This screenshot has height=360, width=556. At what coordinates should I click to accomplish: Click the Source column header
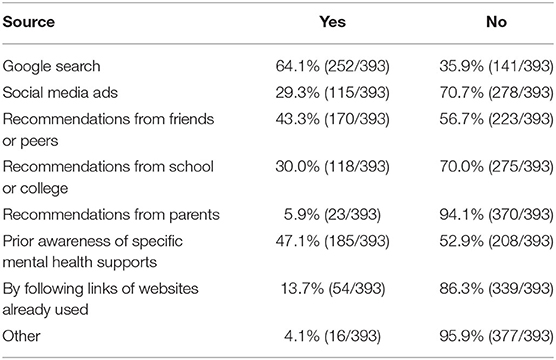coord(29,22)
